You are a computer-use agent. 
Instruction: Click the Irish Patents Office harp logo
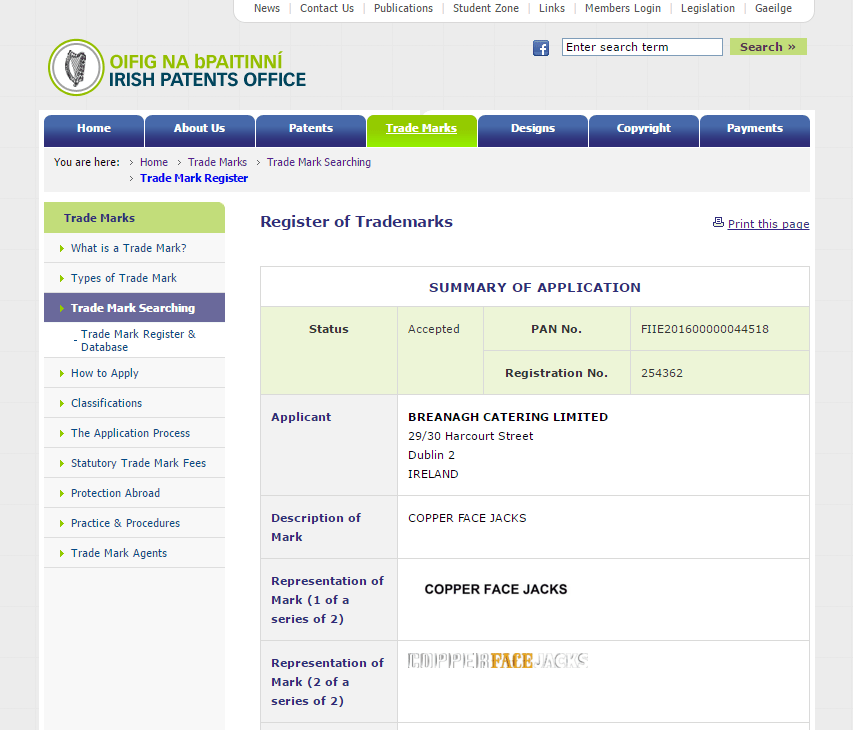pyautogui.click(x=76, y=67)
